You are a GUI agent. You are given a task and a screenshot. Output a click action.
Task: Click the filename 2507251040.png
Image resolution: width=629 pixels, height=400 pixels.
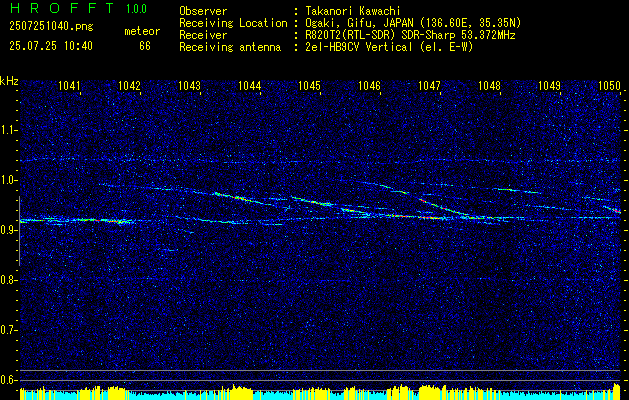(51, 27)
